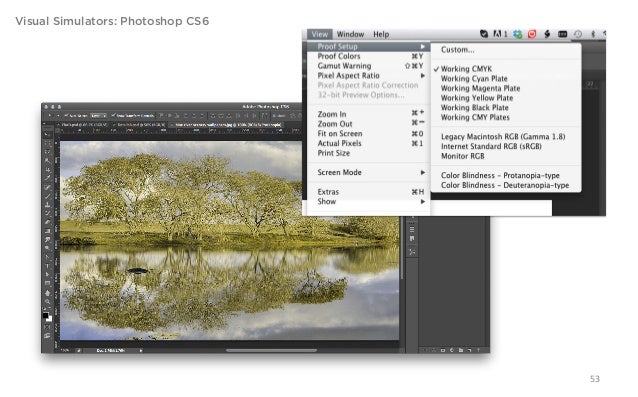Toggle the Auto-Select checkbox in options bar
The width and height of the screenshot is (638, 397).
pos(66,116)
